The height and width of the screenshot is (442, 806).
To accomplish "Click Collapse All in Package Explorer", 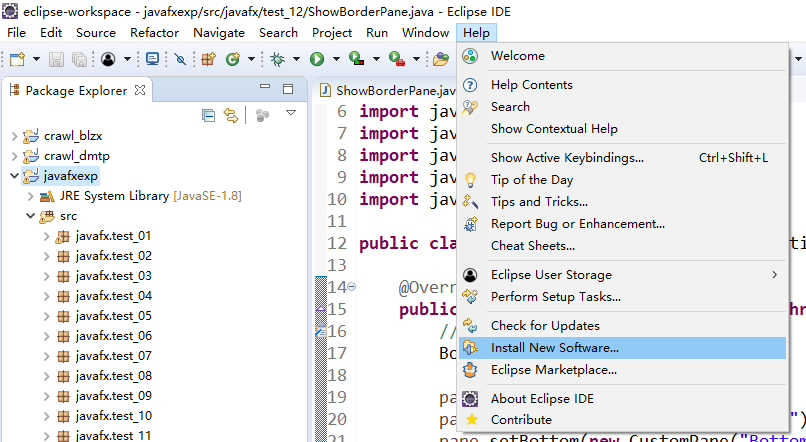I will coord(208,116).
